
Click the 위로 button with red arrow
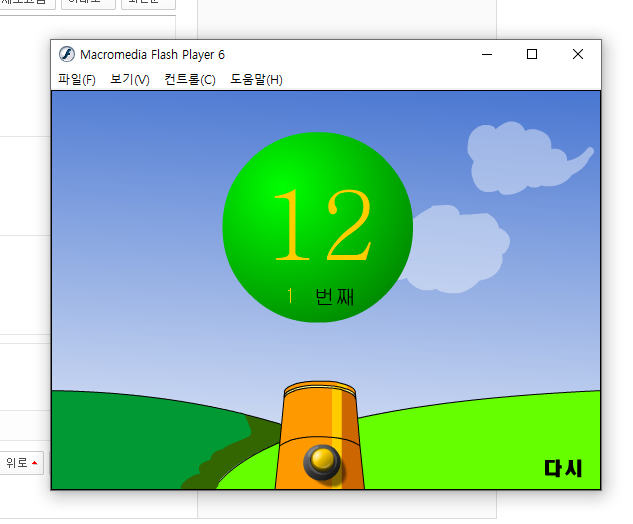point(22,463)
